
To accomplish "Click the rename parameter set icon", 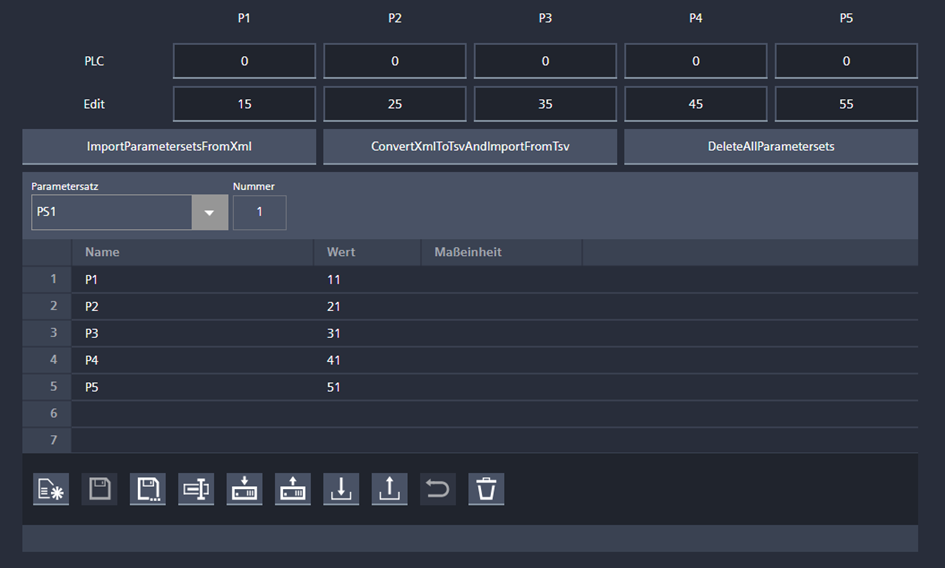I will (196, 489).
